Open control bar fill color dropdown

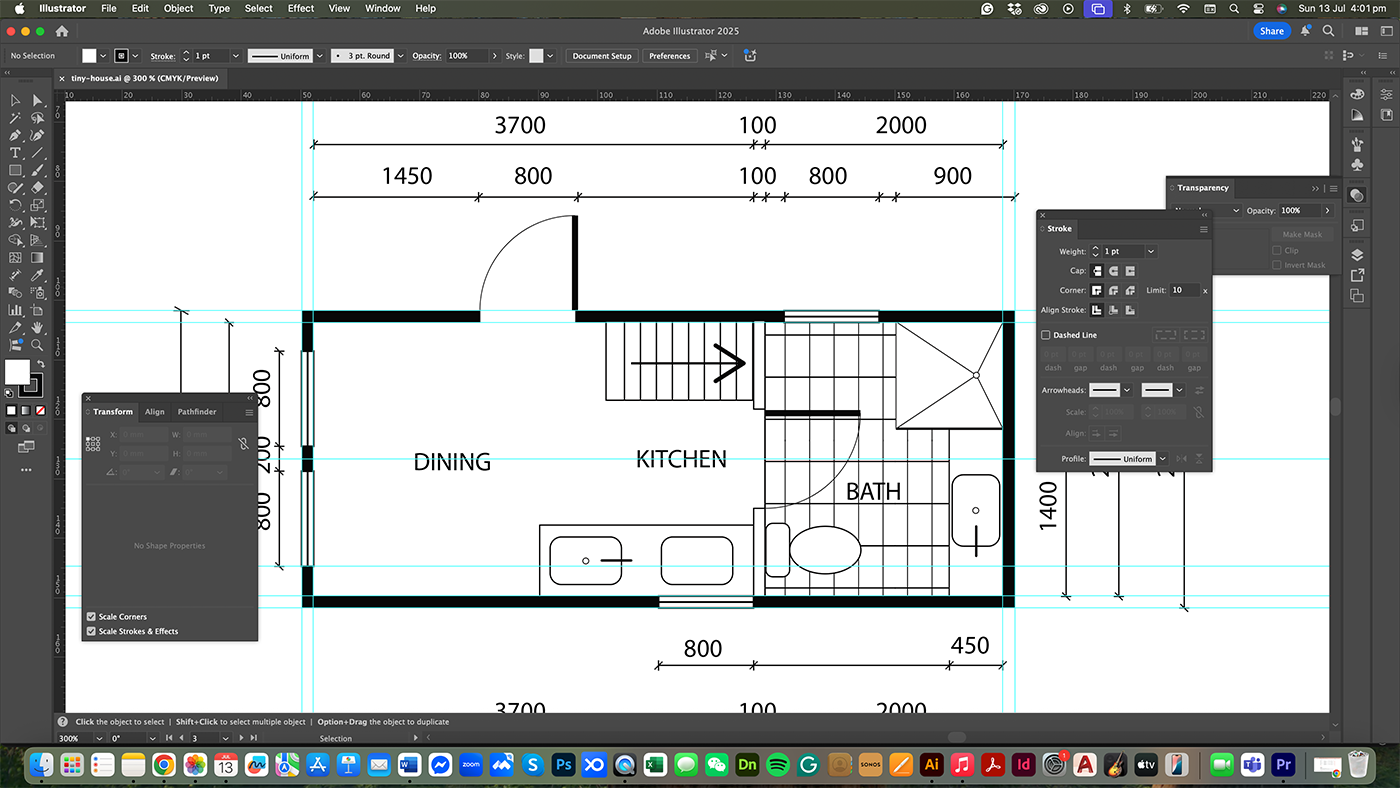103,56
